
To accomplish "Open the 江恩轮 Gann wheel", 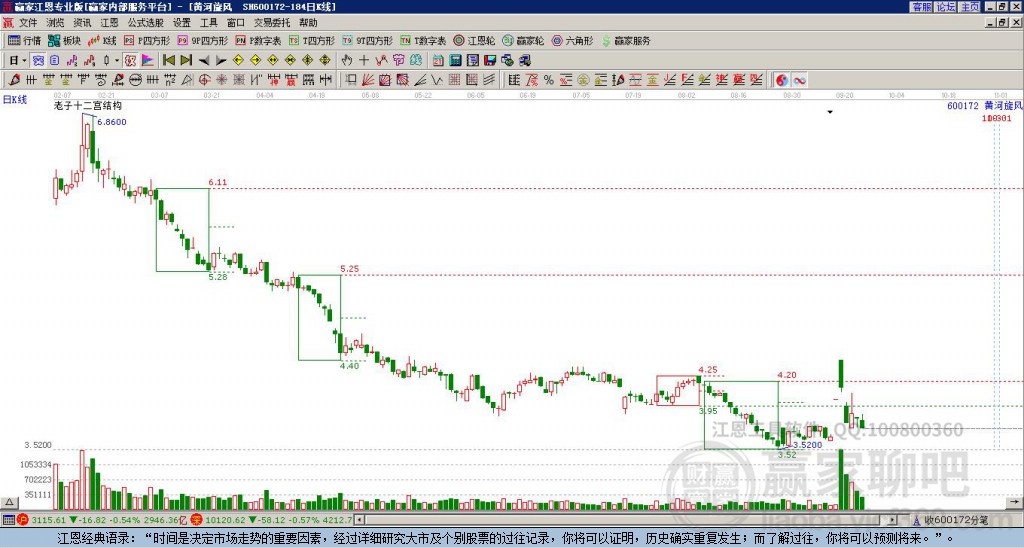I will (x=474, y=40).
